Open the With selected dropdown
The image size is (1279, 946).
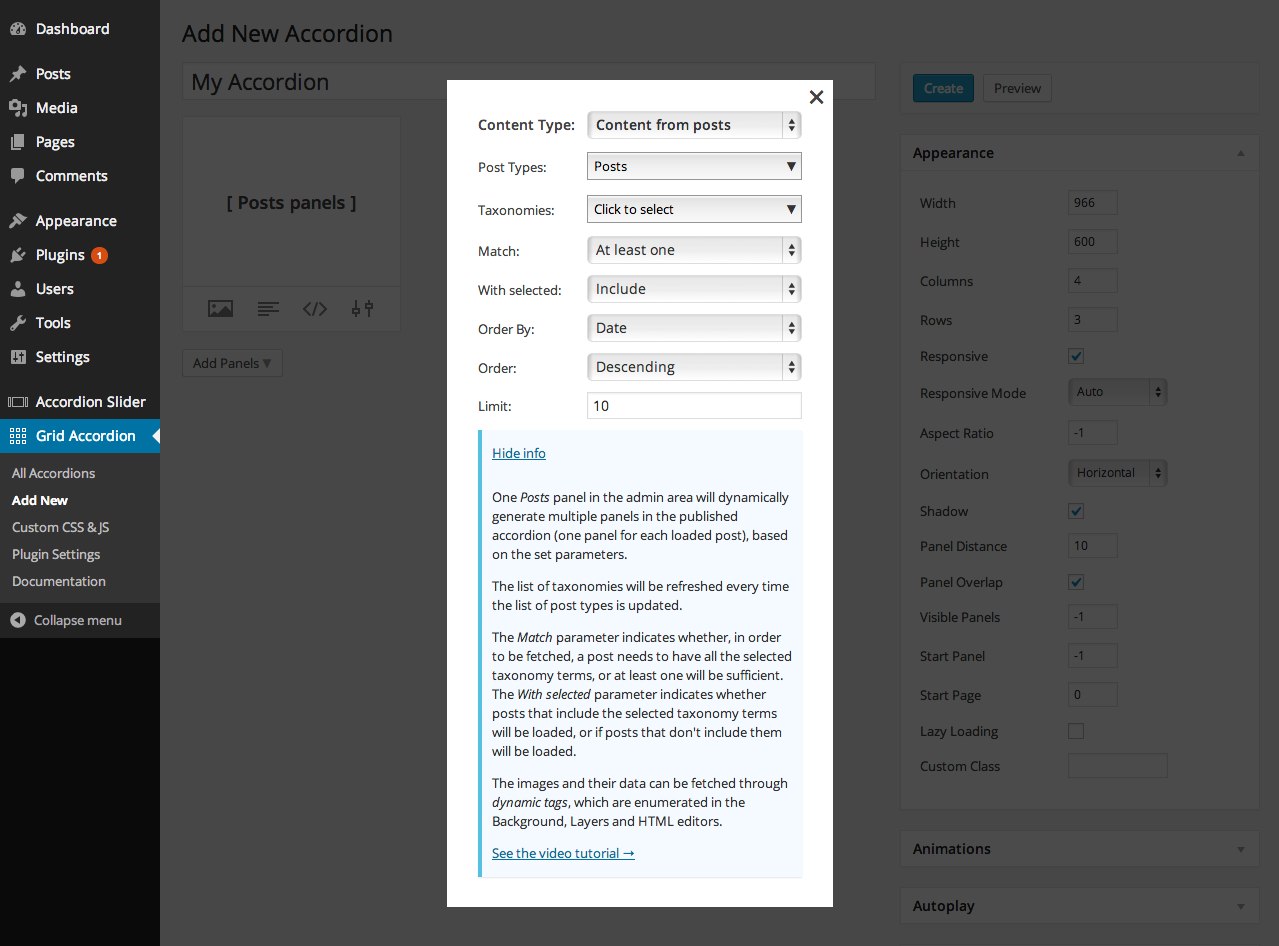tap(694, 289)
